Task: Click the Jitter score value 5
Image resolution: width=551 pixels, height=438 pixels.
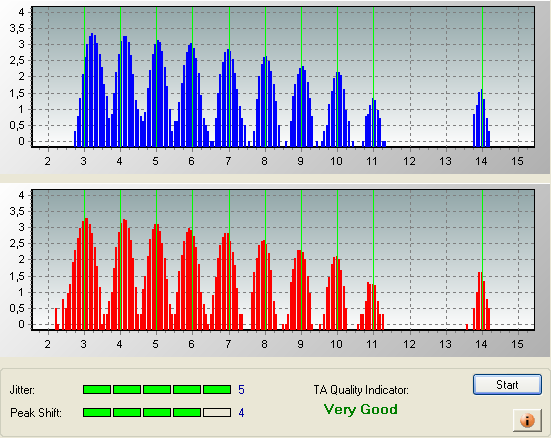Action: click(x=241, y=389)
